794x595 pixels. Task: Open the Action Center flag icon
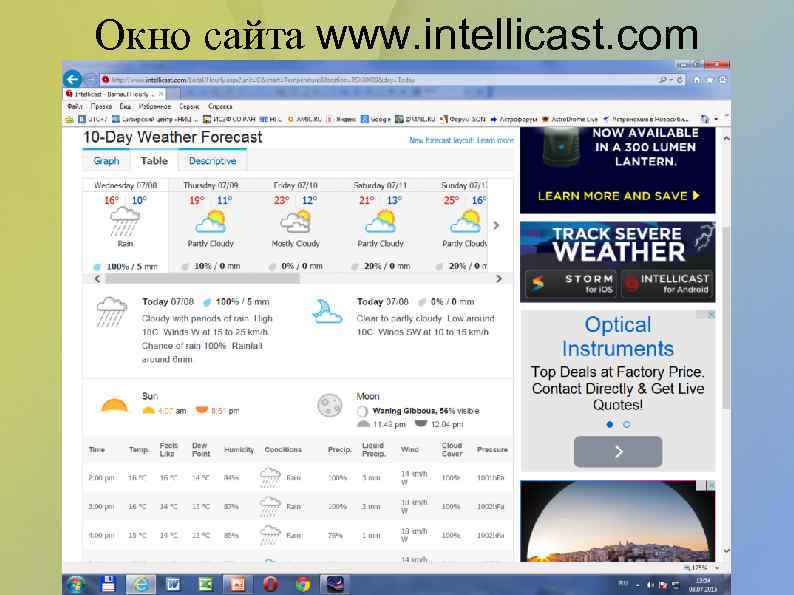point(663,585)
